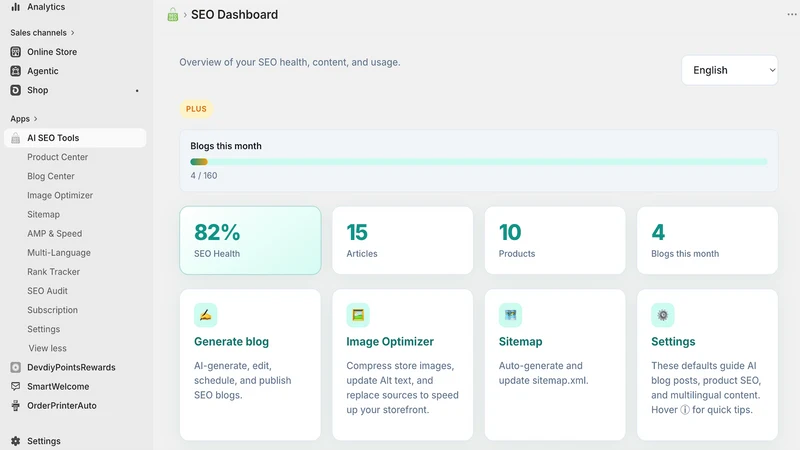Open the three-dot more options menu
This screenshot has height=450, width=800.
click(x=792, y=14)
